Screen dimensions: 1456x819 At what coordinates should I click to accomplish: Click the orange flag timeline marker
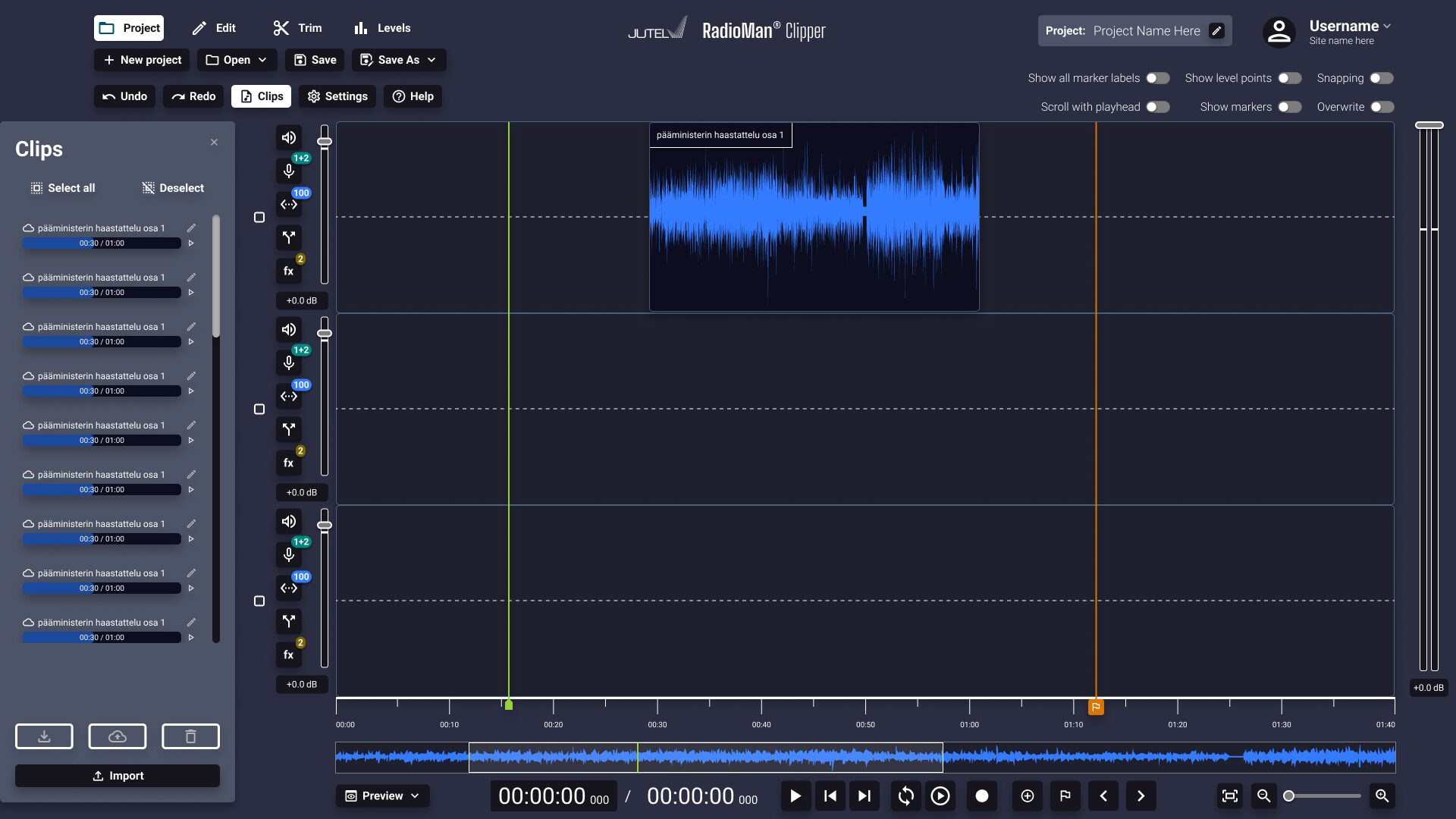click(1096, 707)
